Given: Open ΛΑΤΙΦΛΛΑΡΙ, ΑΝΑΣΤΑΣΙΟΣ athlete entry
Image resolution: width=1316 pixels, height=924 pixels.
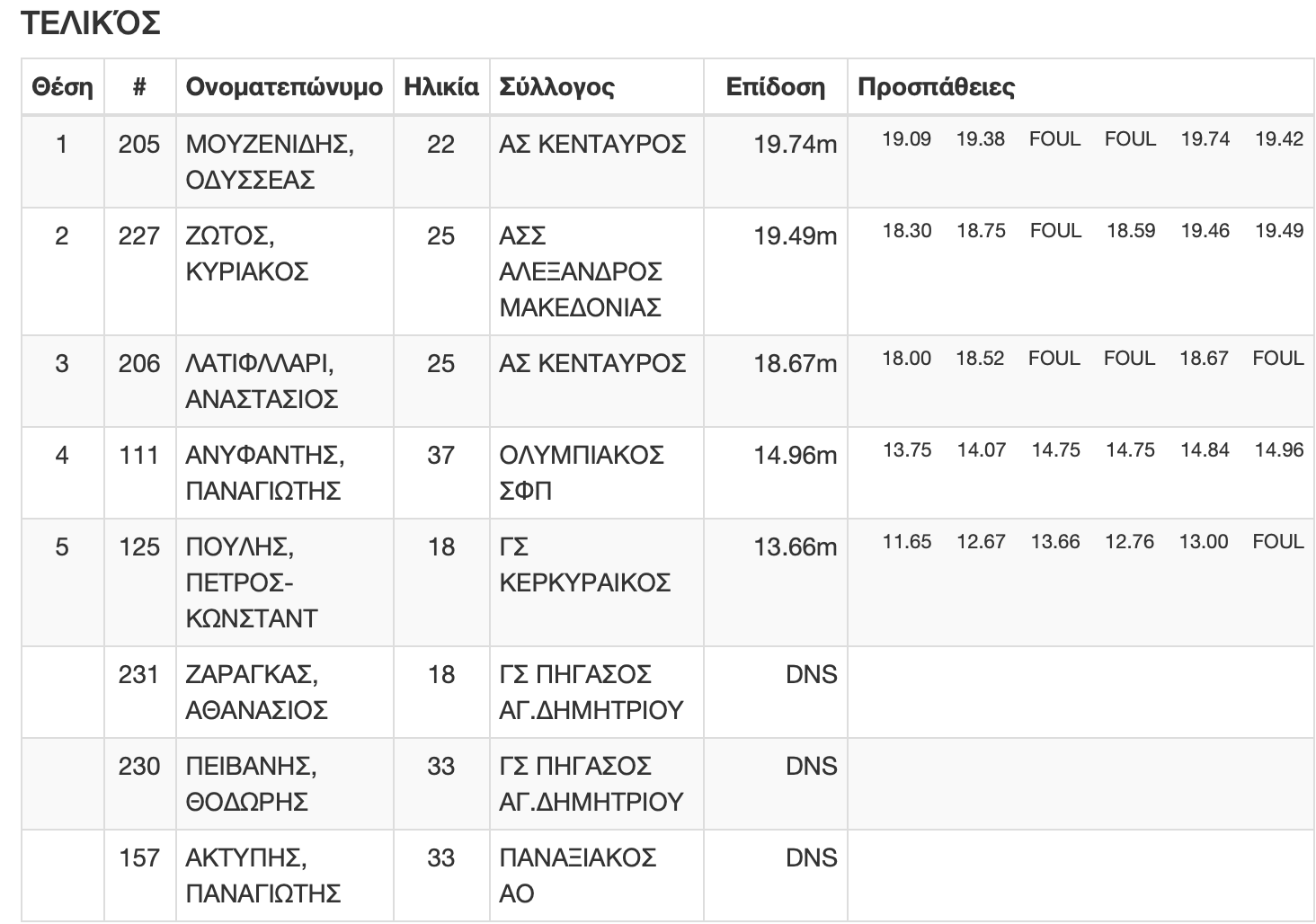Looking at the screenshot, I should point(262,381).
